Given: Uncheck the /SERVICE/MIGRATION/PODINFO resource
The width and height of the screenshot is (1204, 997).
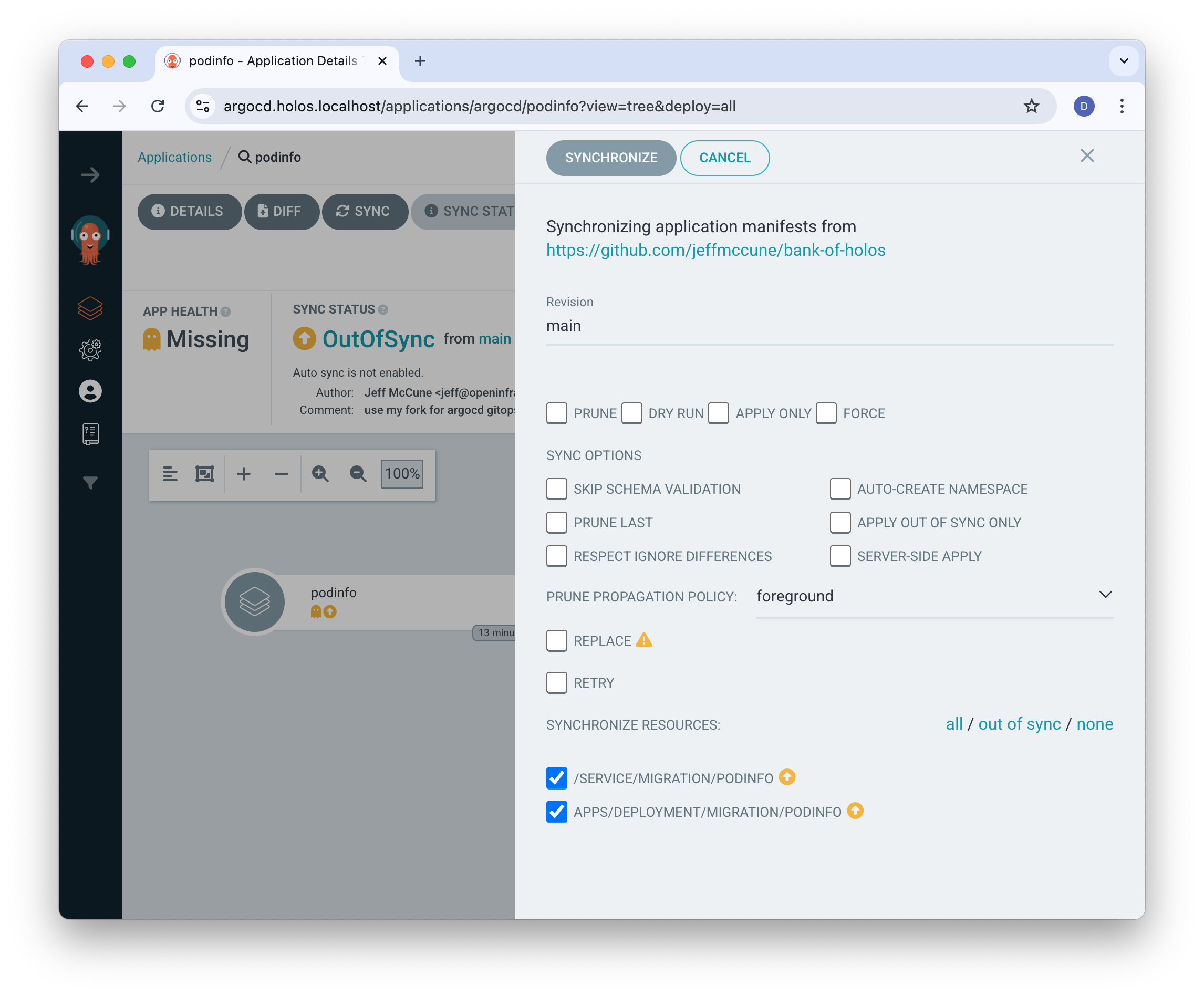Looking at the screenshot, I should point(557,778).
